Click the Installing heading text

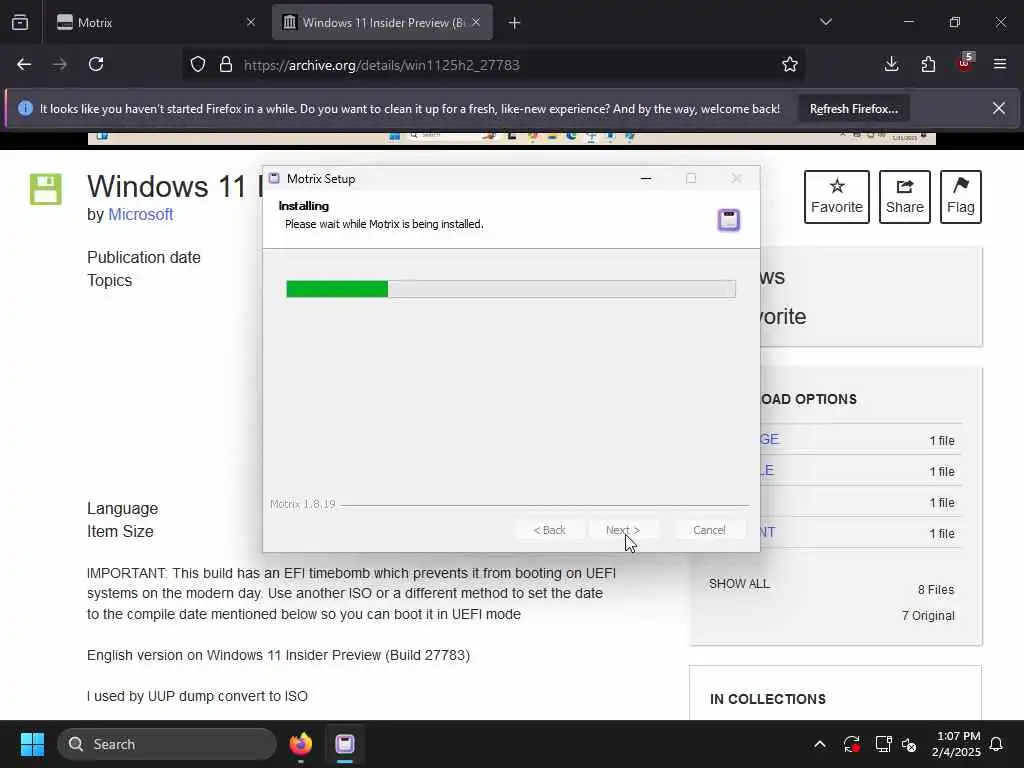[304, 206]
